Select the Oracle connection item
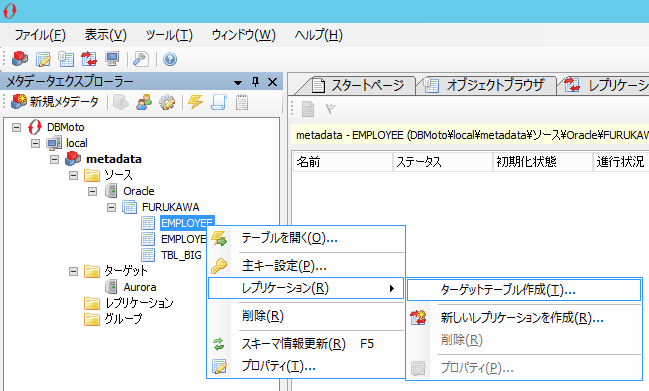The width and height of the screenshot is (649, 391). (139, 191)
